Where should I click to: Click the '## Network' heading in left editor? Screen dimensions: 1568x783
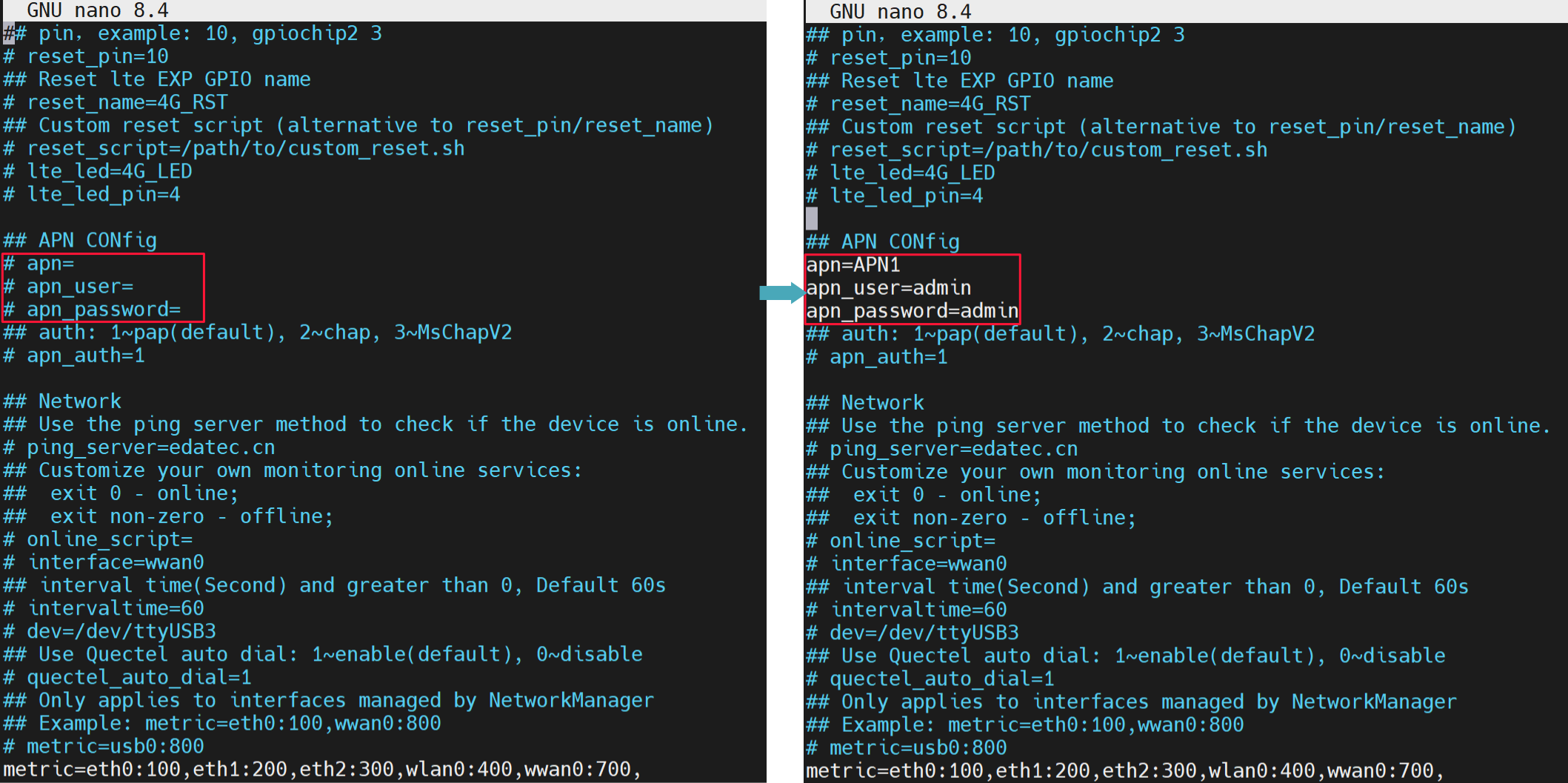[x=62, y=402]
